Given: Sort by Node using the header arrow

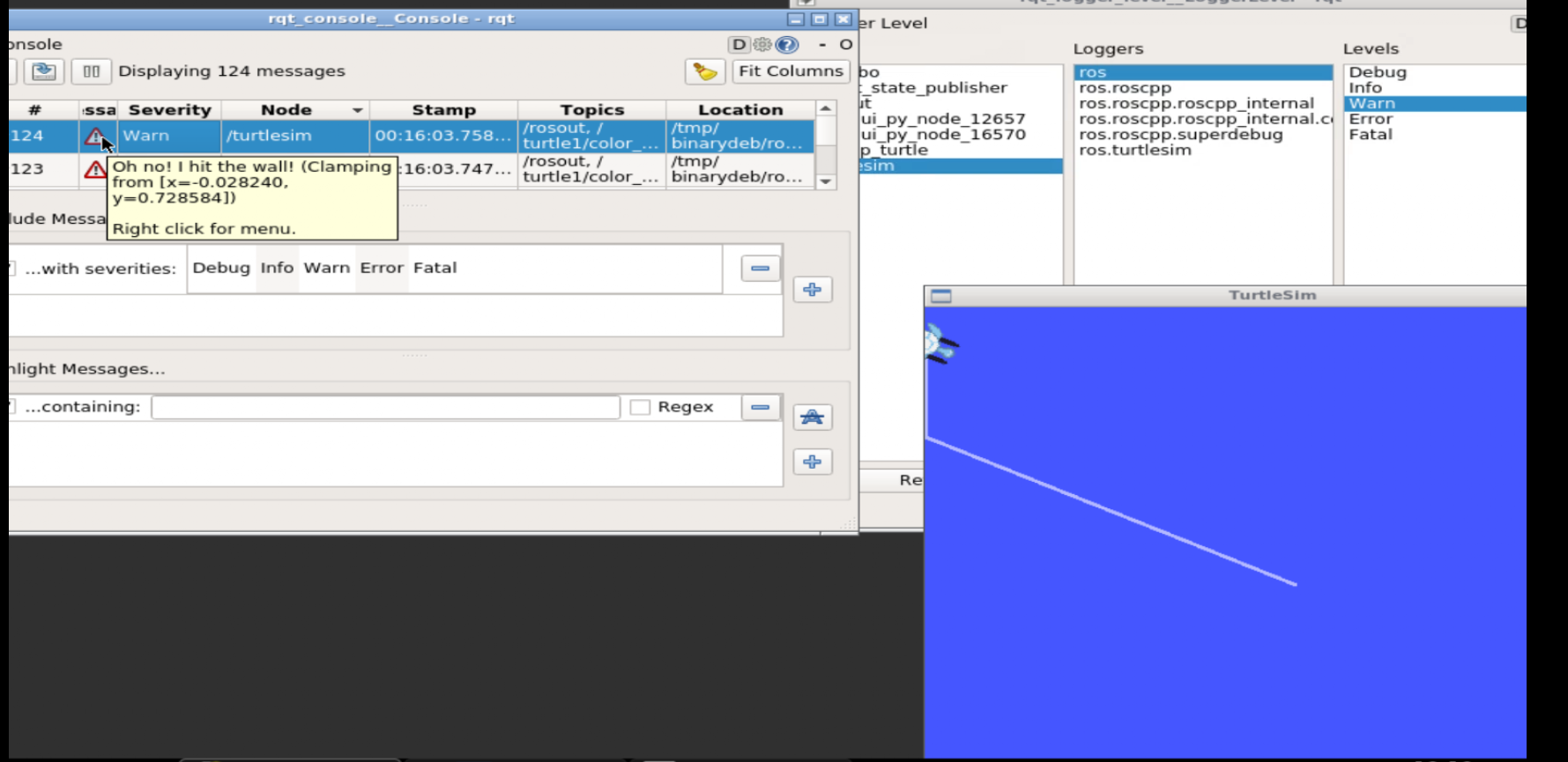Looking at the screenshot, I should [357, 110].
